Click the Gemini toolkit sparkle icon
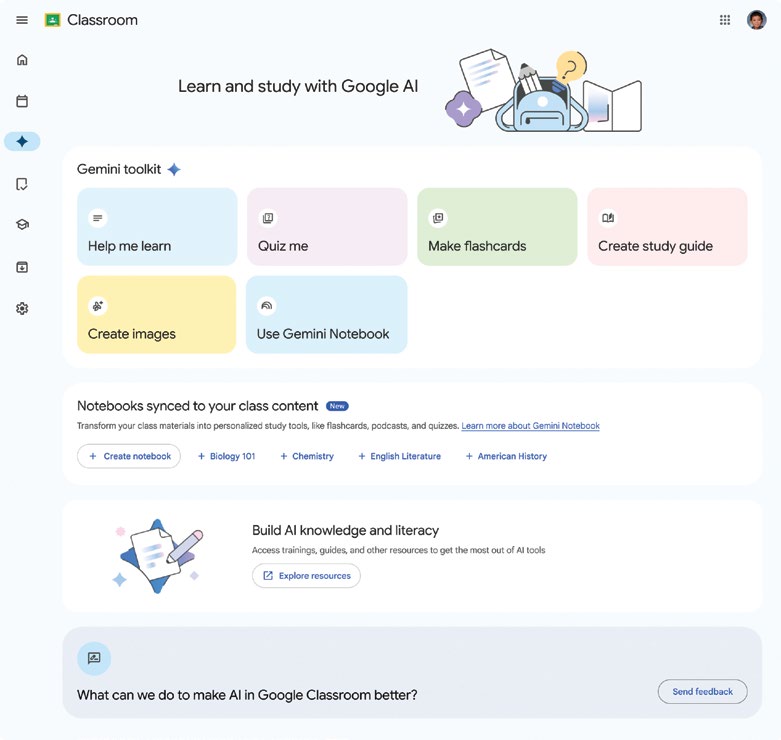781x740 pixels. pos(174,169)
